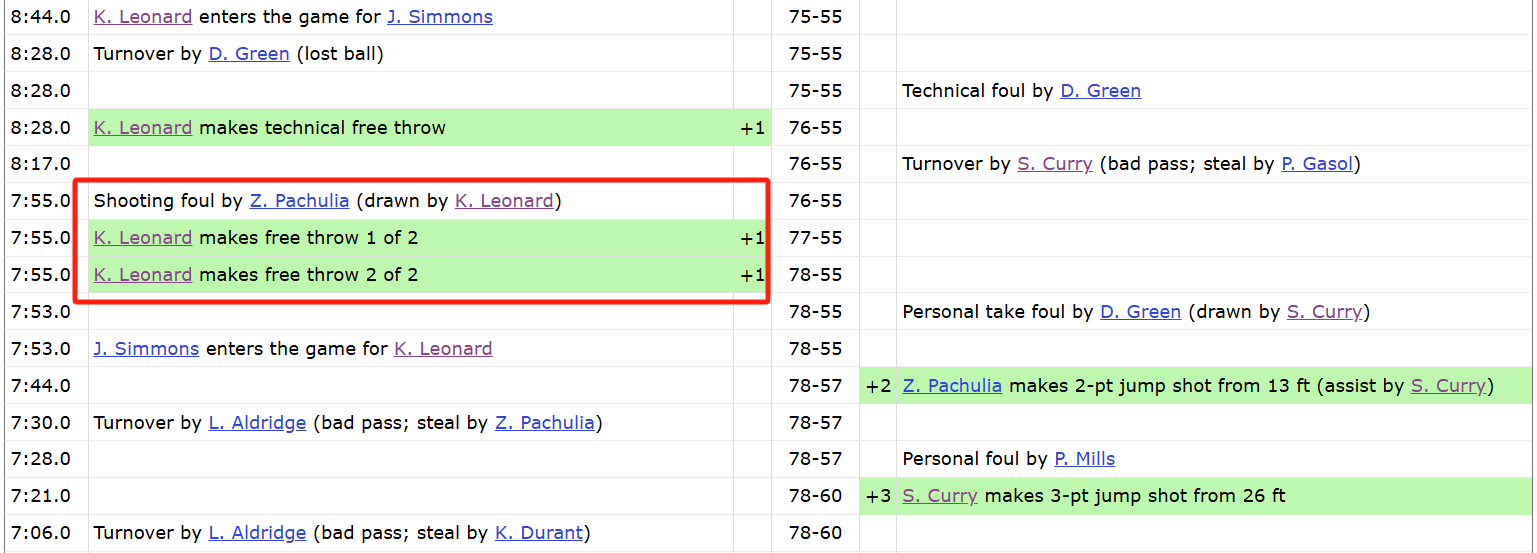This screenshot has height=553, width=1537.
Task: Open K. Durant link in the 7:06.0 steal text
Action: pyautogui.click(x=539, y=533)
